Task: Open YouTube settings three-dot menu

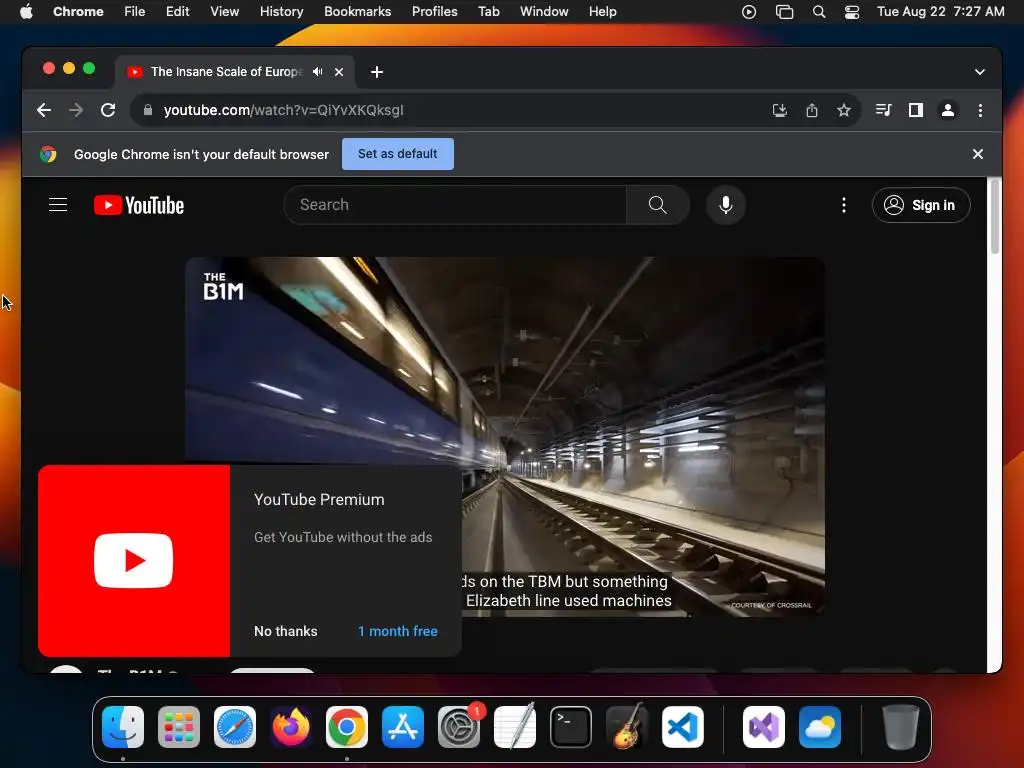Action: [844, 205]
